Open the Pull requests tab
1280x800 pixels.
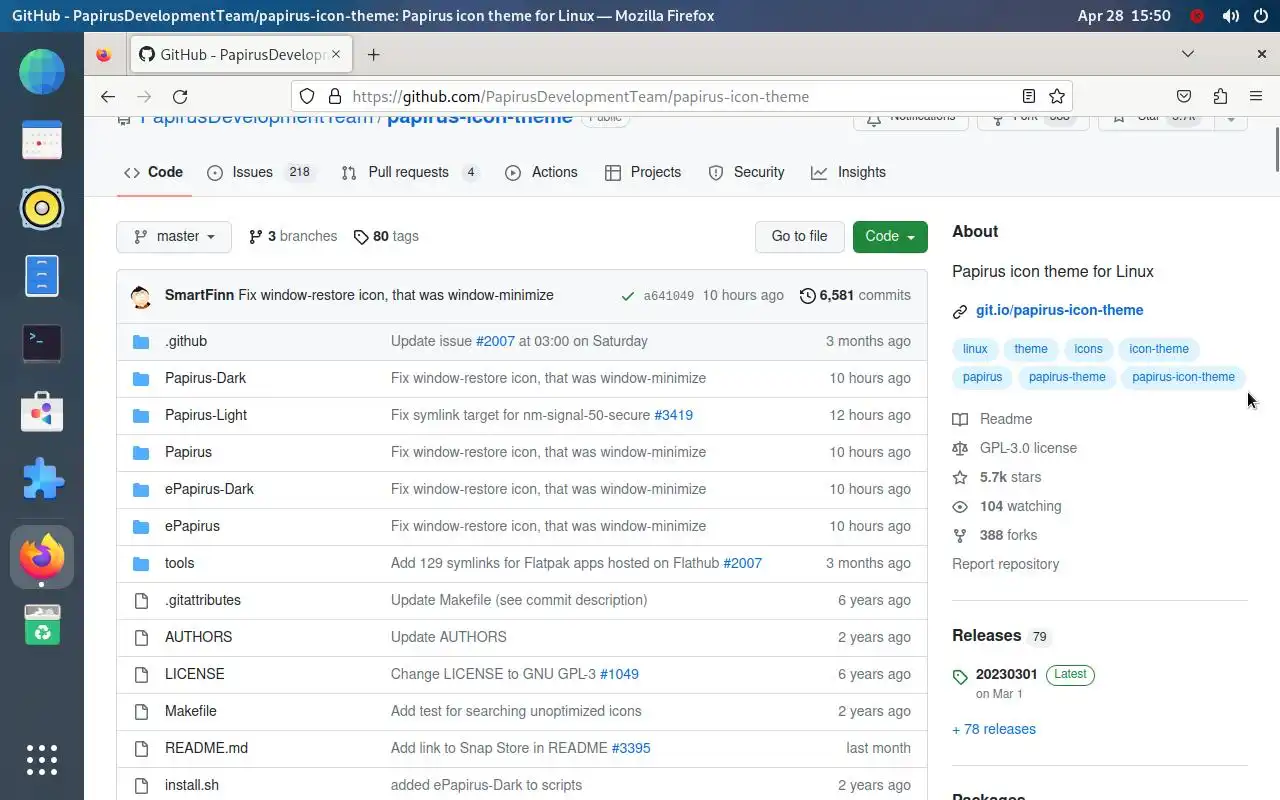410,173
